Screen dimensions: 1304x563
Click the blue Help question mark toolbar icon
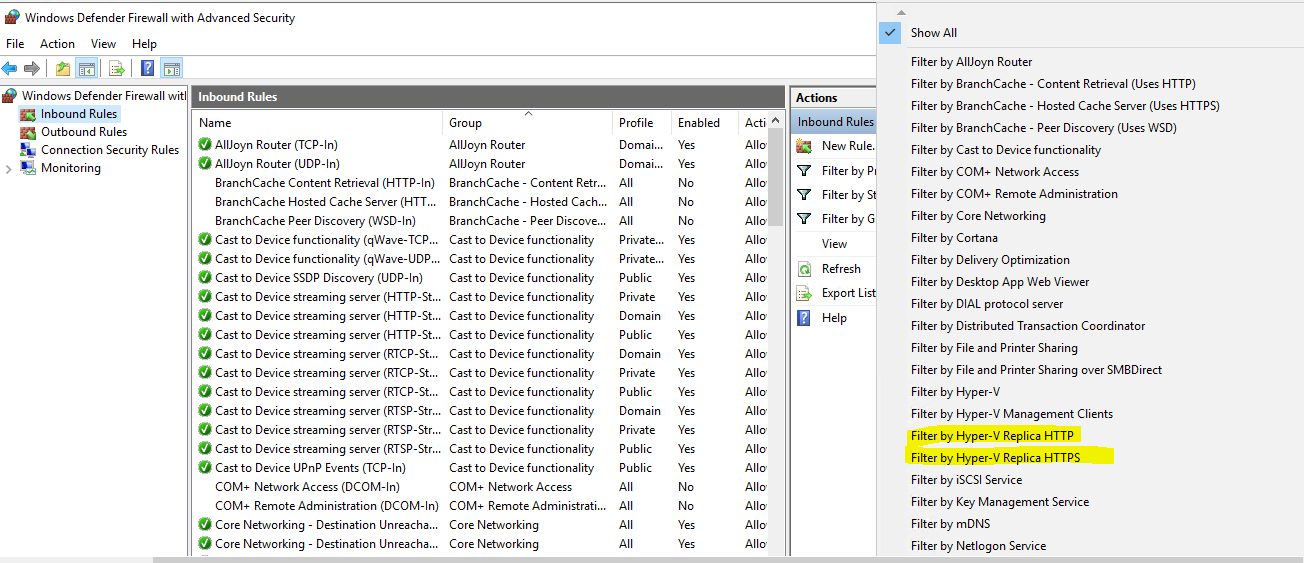[148, 69]
